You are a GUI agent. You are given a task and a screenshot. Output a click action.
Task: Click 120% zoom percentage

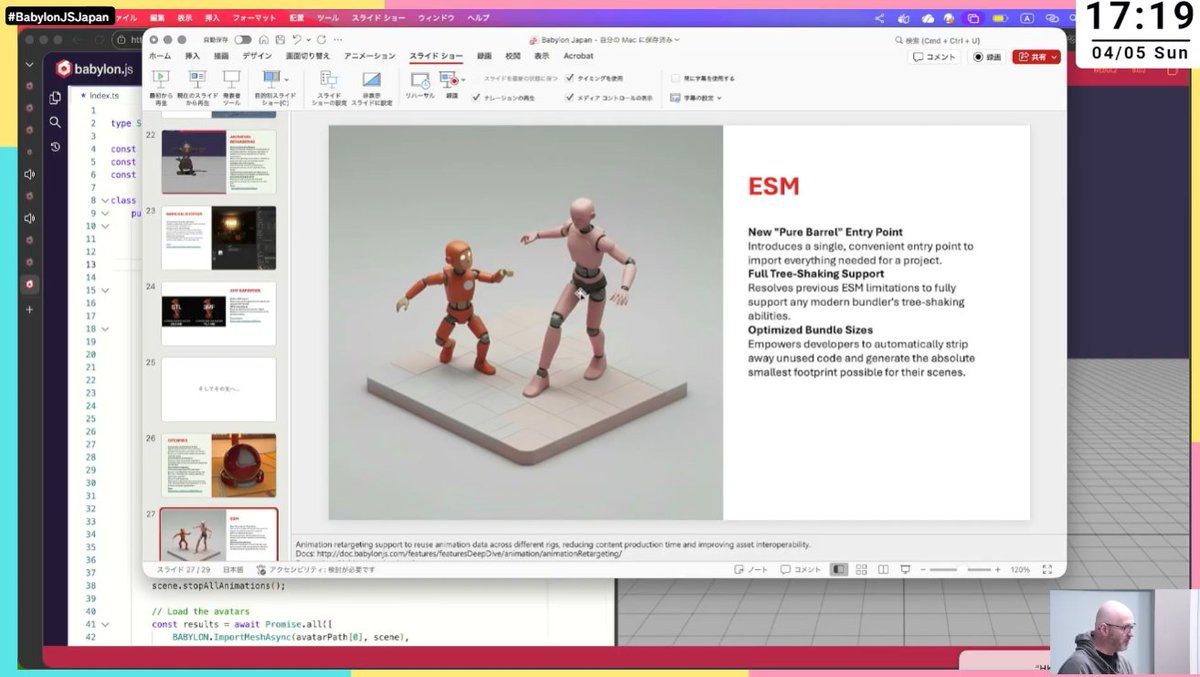pyautogui.click(x=1019, y=569)
